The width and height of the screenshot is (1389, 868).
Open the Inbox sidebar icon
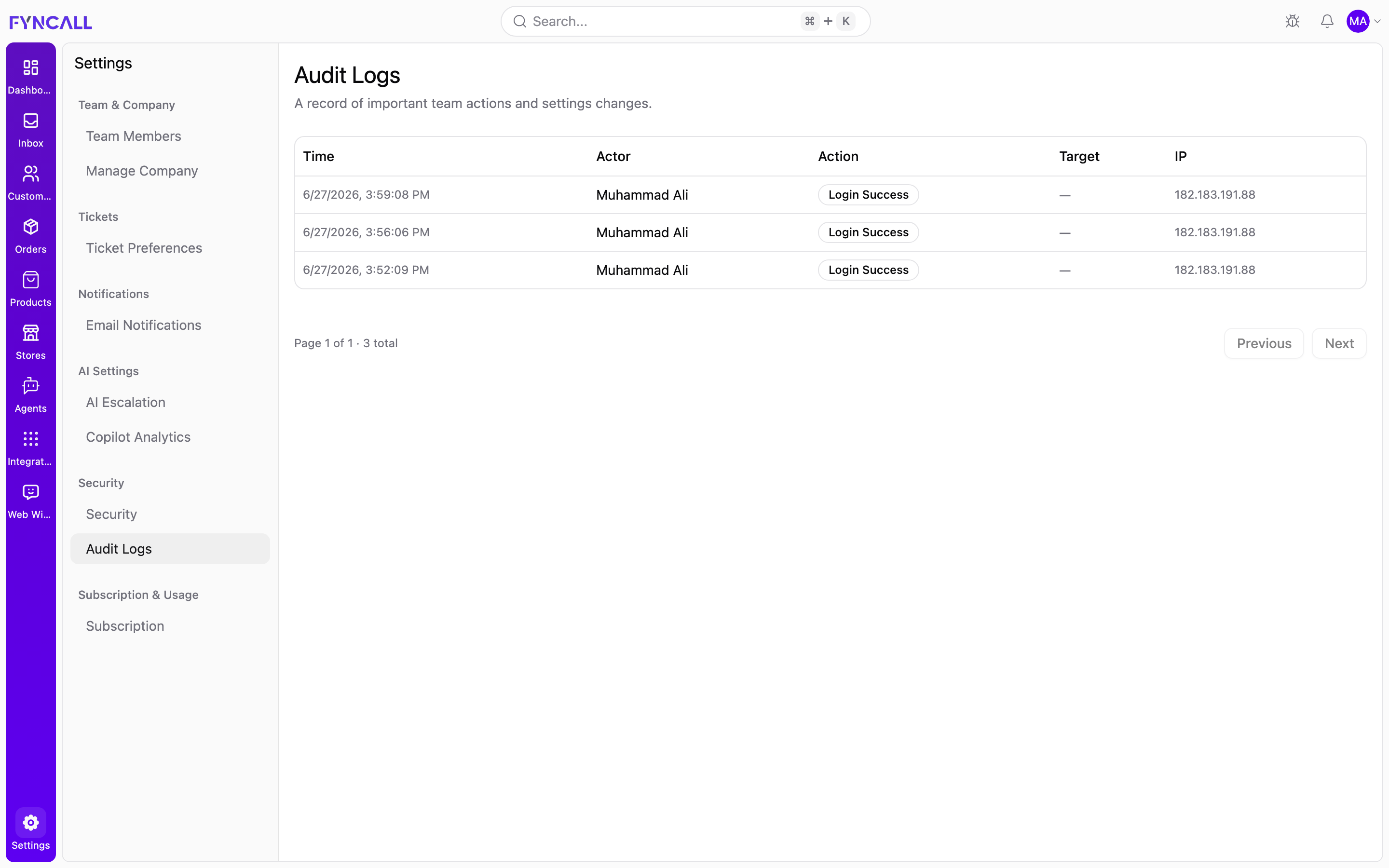pyautogui.click(x=30, y=121)
